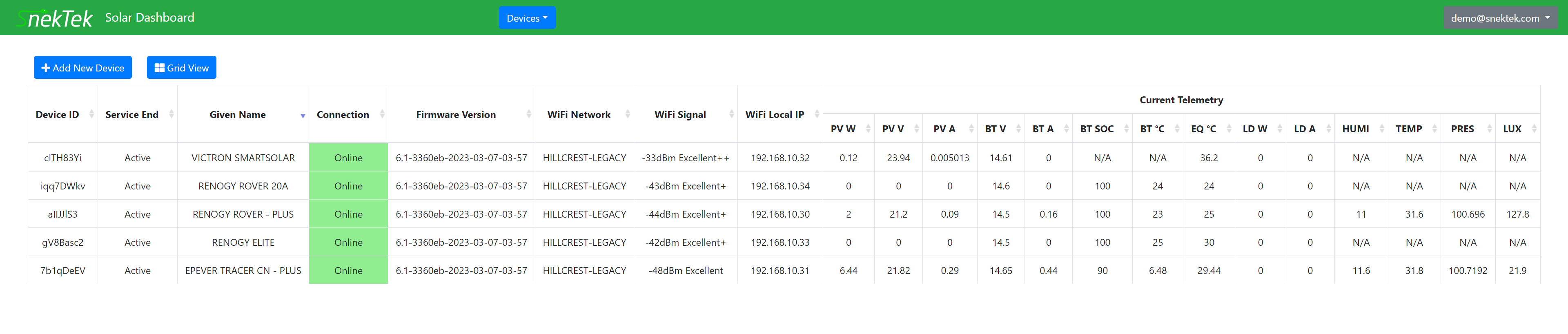Sort table by Connection column

[349, 114]
